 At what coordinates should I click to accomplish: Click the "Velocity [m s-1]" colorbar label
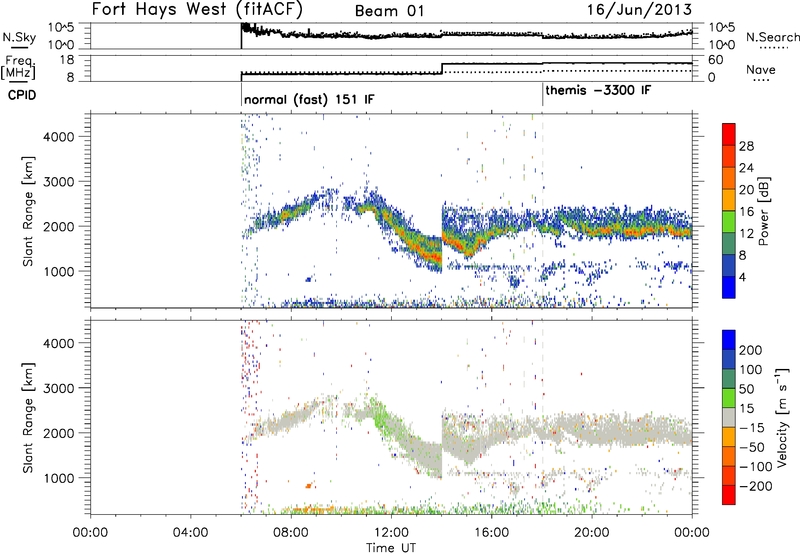tap(782, 417)
